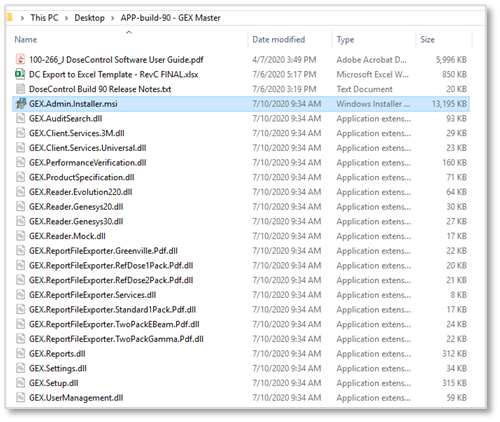The width and height of the screenshot is (500, 422).
Task: Go to This PC in breadcrumb path
Action: (x=44, y=18)
